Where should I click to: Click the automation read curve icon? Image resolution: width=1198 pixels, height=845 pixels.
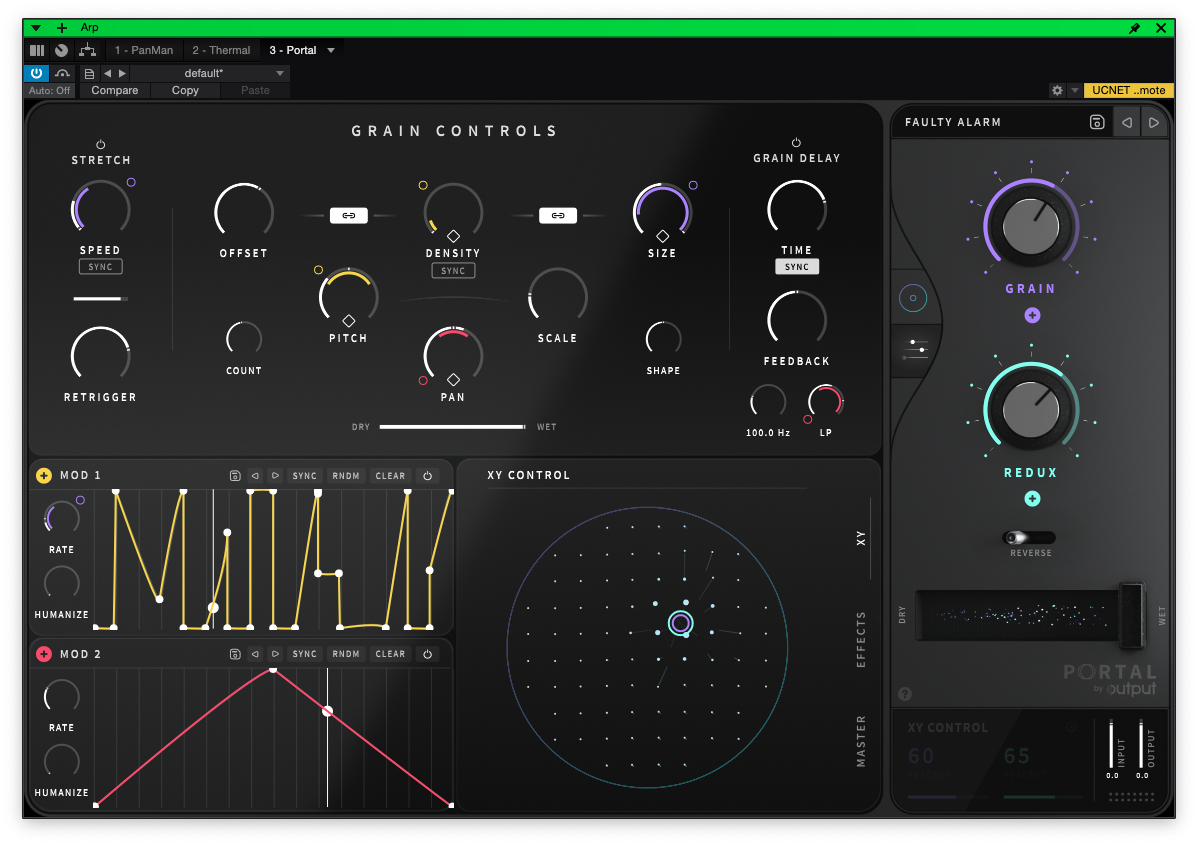63,73
